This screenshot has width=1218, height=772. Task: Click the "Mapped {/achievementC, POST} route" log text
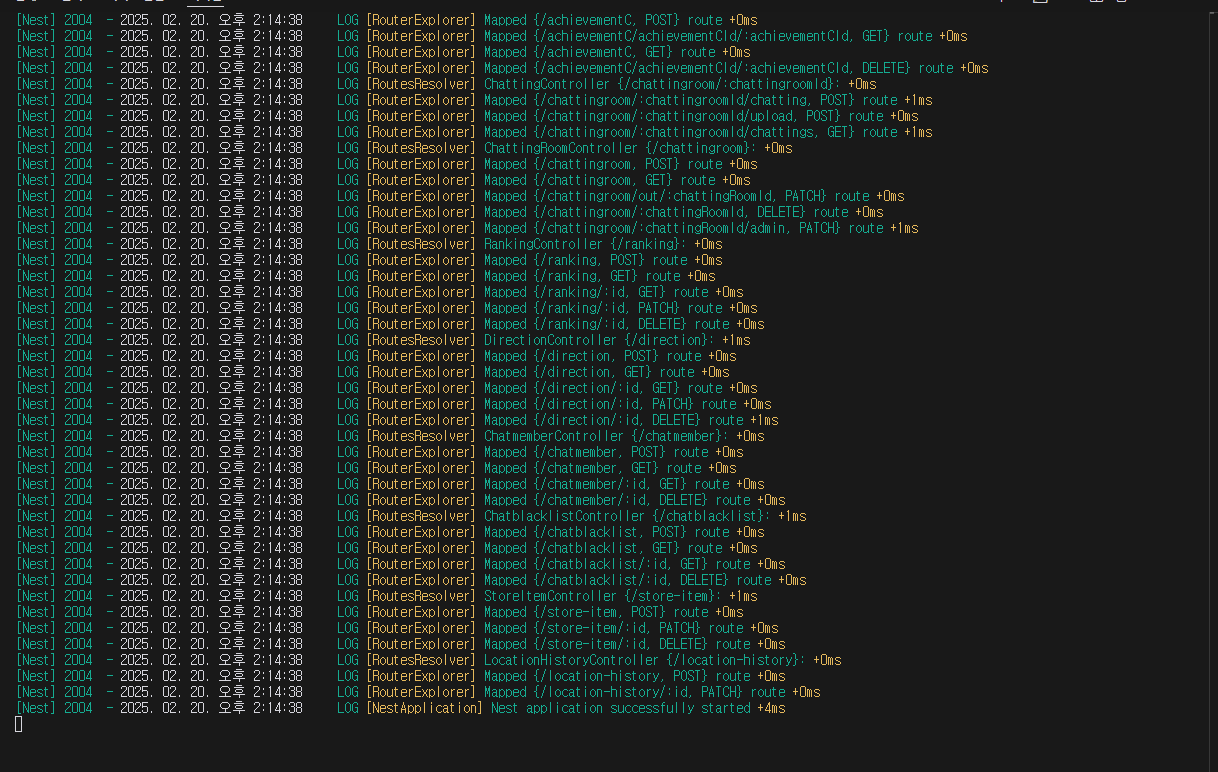[603, 20]
